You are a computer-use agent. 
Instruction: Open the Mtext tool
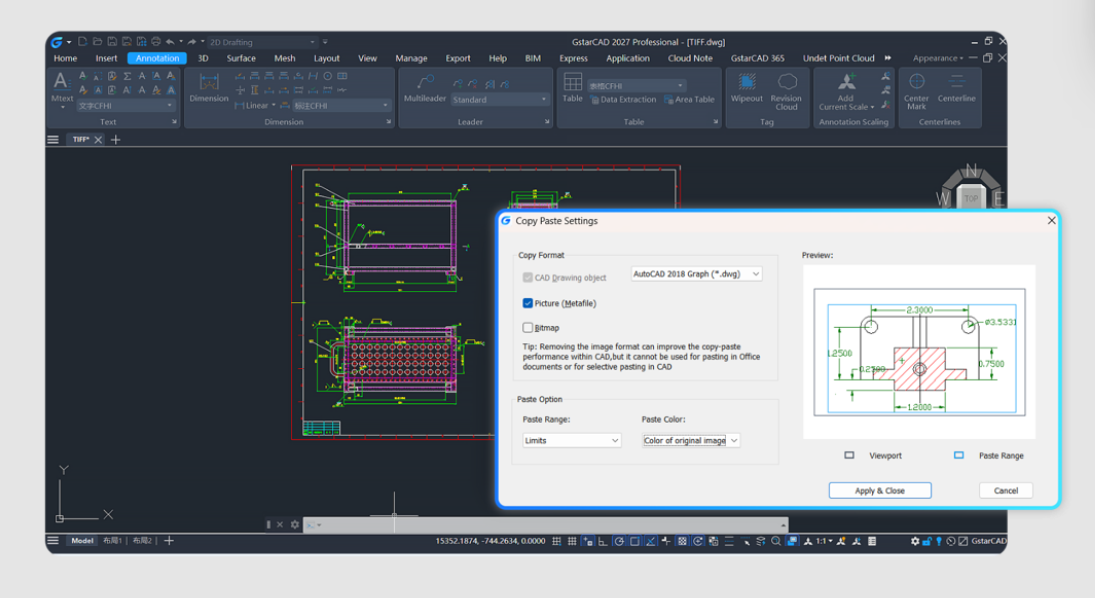pos(61,89)
